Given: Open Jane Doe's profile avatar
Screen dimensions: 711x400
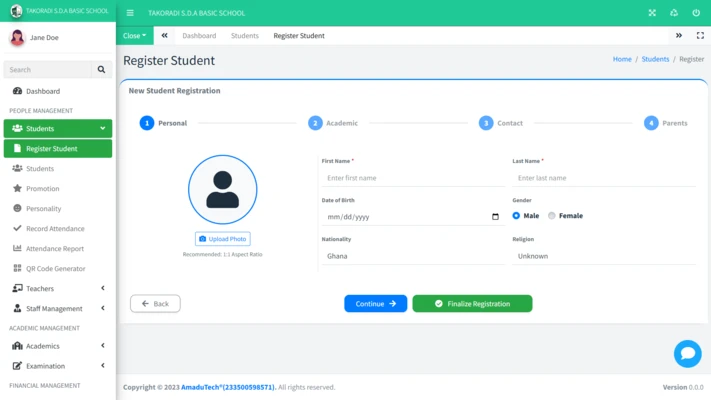Looking at the screenshot, I should coord(17,37).
